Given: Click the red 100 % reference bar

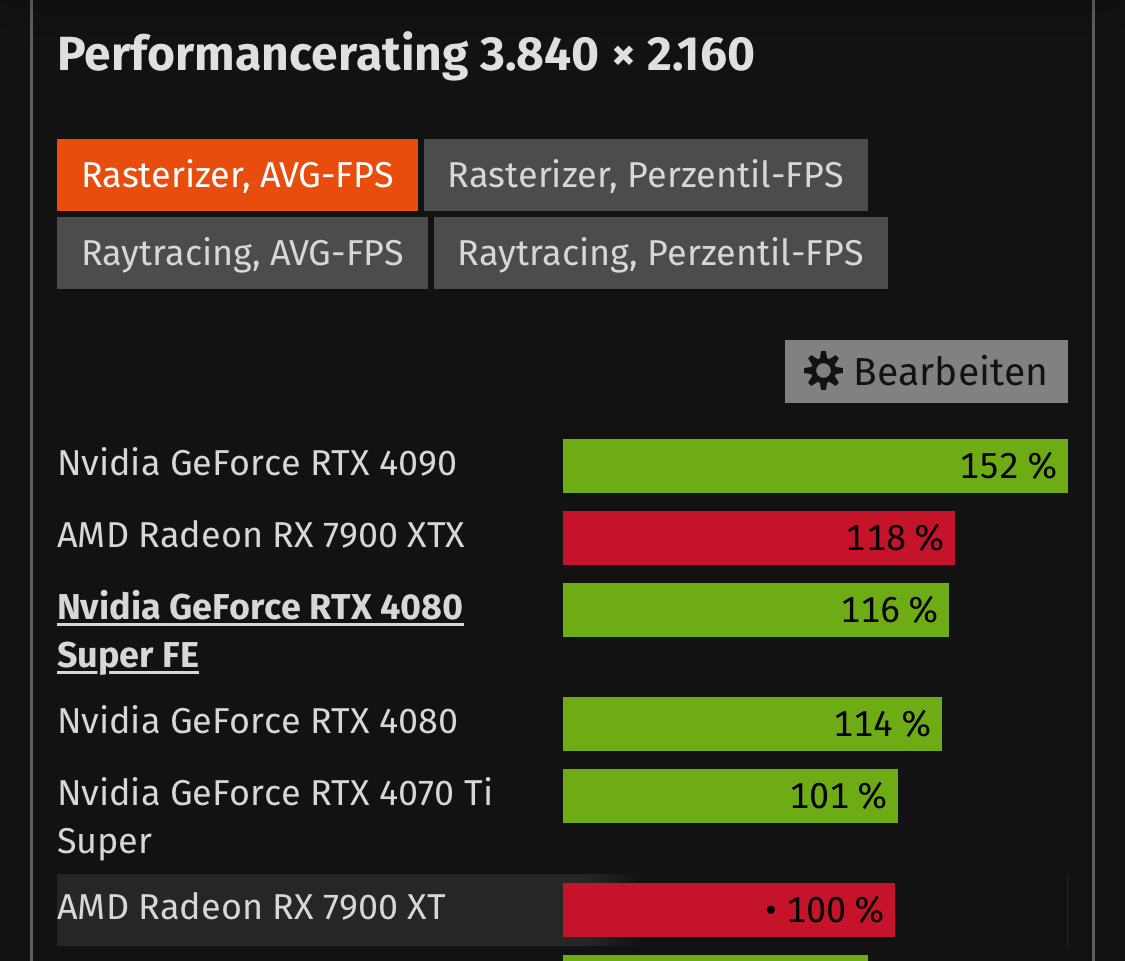Looking at the screenshot, I should click(728, 909).
